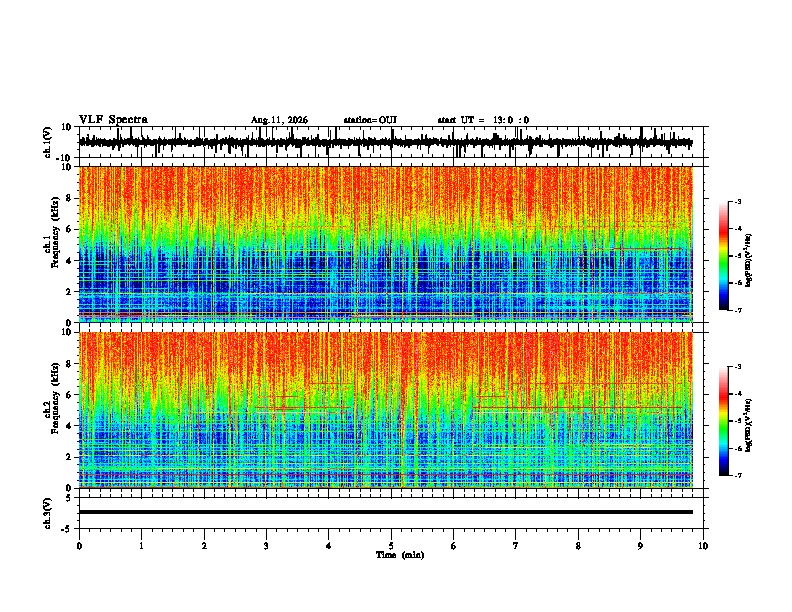The width and height of the screenshot is (792, 612).
Task: Click the "-7" label on ch.1 colorbar
Action: coord(738,310)
